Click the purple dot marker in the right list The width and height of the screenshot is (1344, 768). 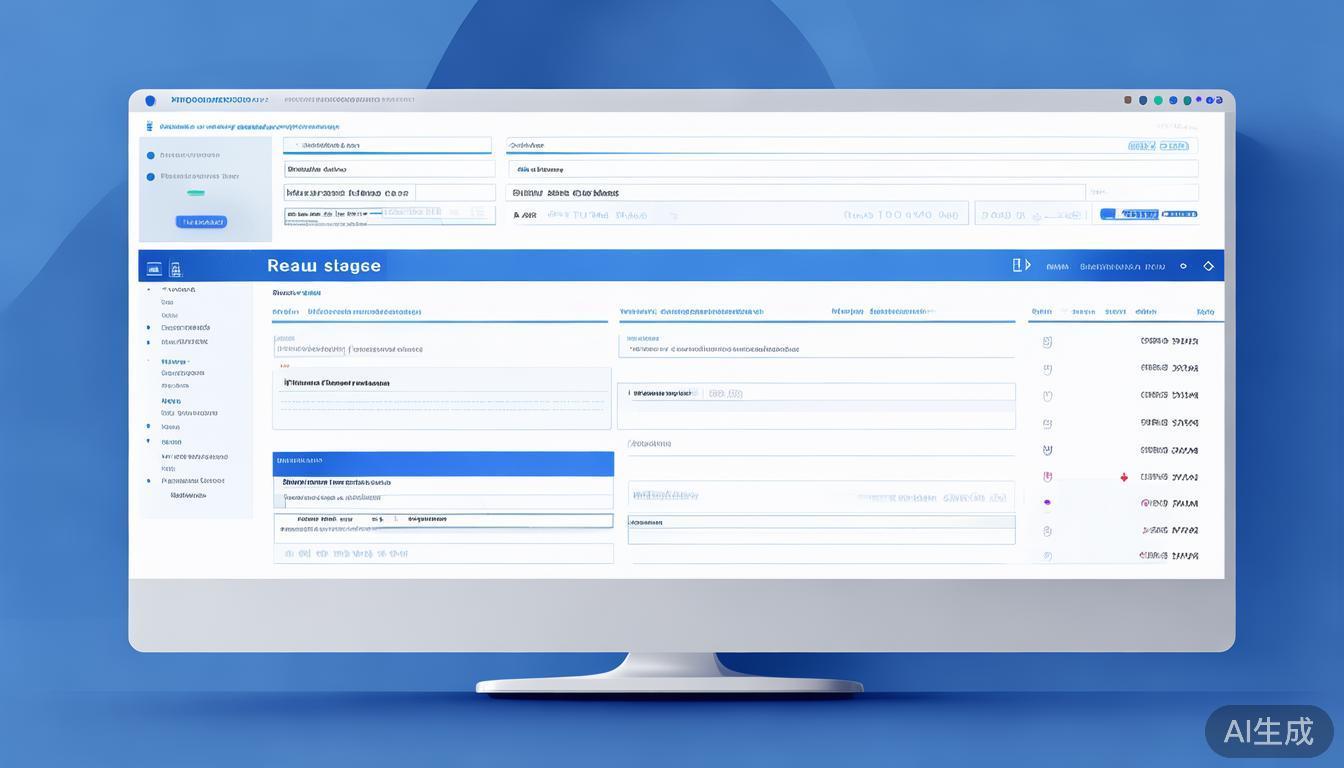1047,503
